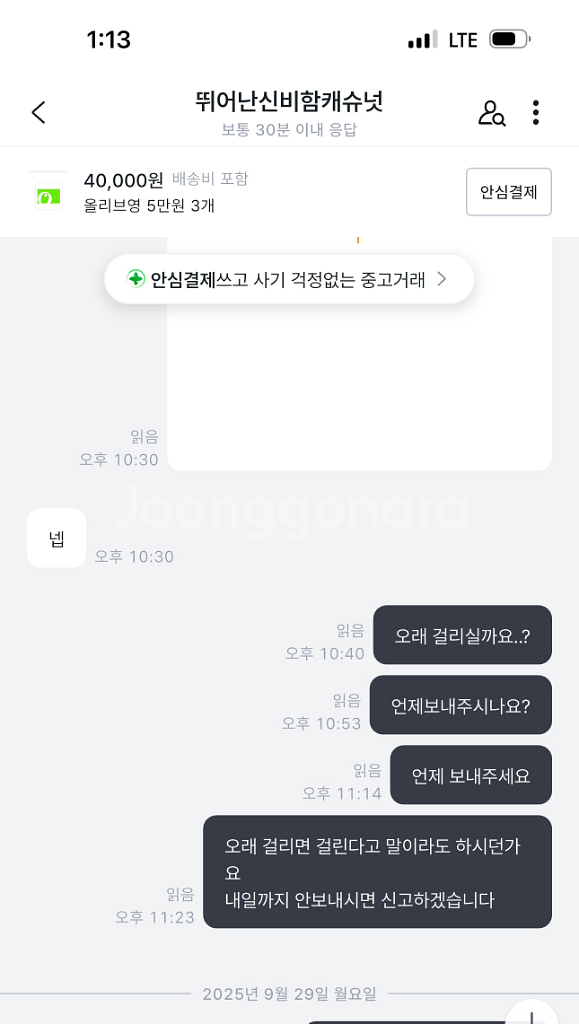This screenshot has height=1024, width=579.
Task: Open the three-dot overflow menu
Action: [x=536, y=112]
